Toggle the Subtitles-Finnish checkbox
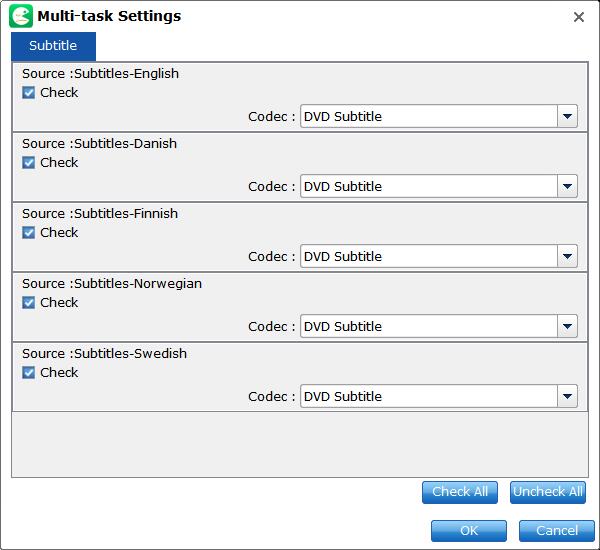Viewport: 600px width, 550px height. (x=28, y=232)
